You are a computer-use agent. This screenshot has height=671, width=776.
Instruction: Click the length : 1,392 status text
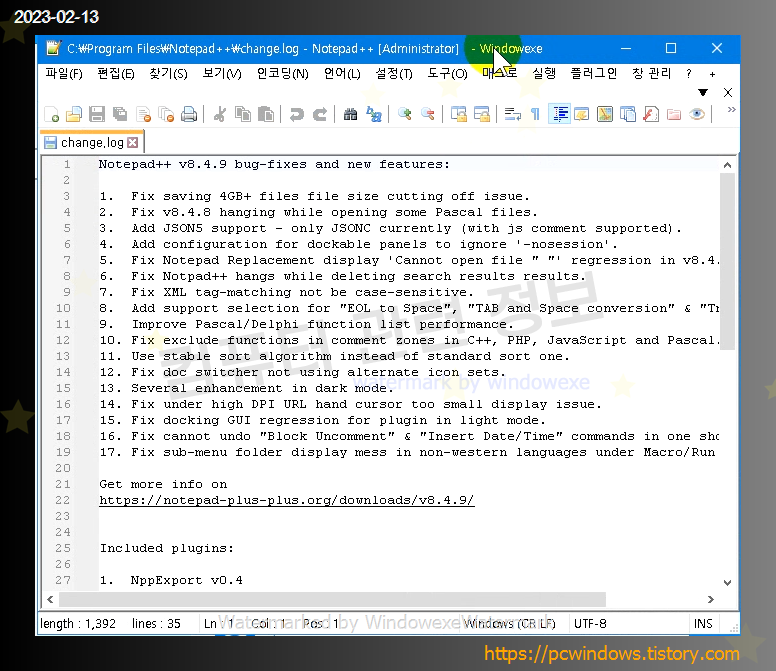pos(78,623)
